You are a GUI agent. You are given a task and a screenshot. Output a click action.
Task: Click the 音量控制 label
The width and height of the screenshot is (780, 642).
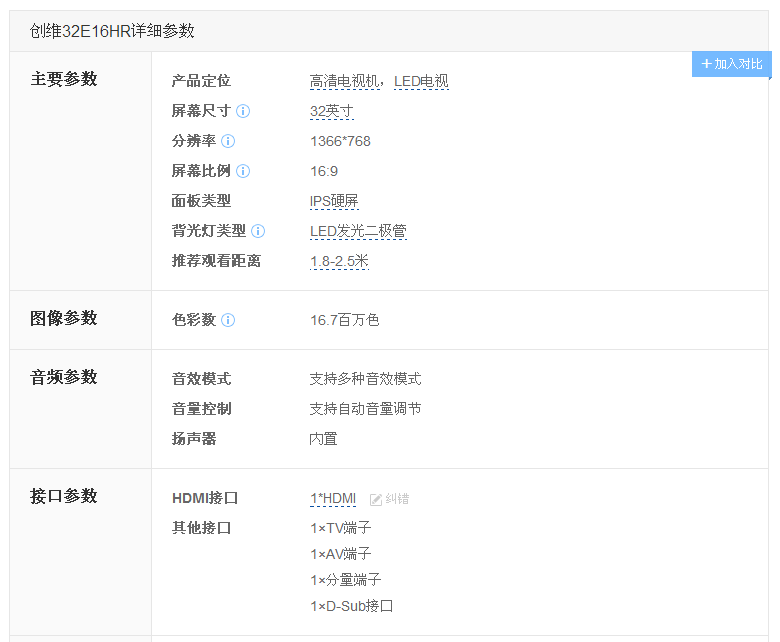(x=201, y=409)
